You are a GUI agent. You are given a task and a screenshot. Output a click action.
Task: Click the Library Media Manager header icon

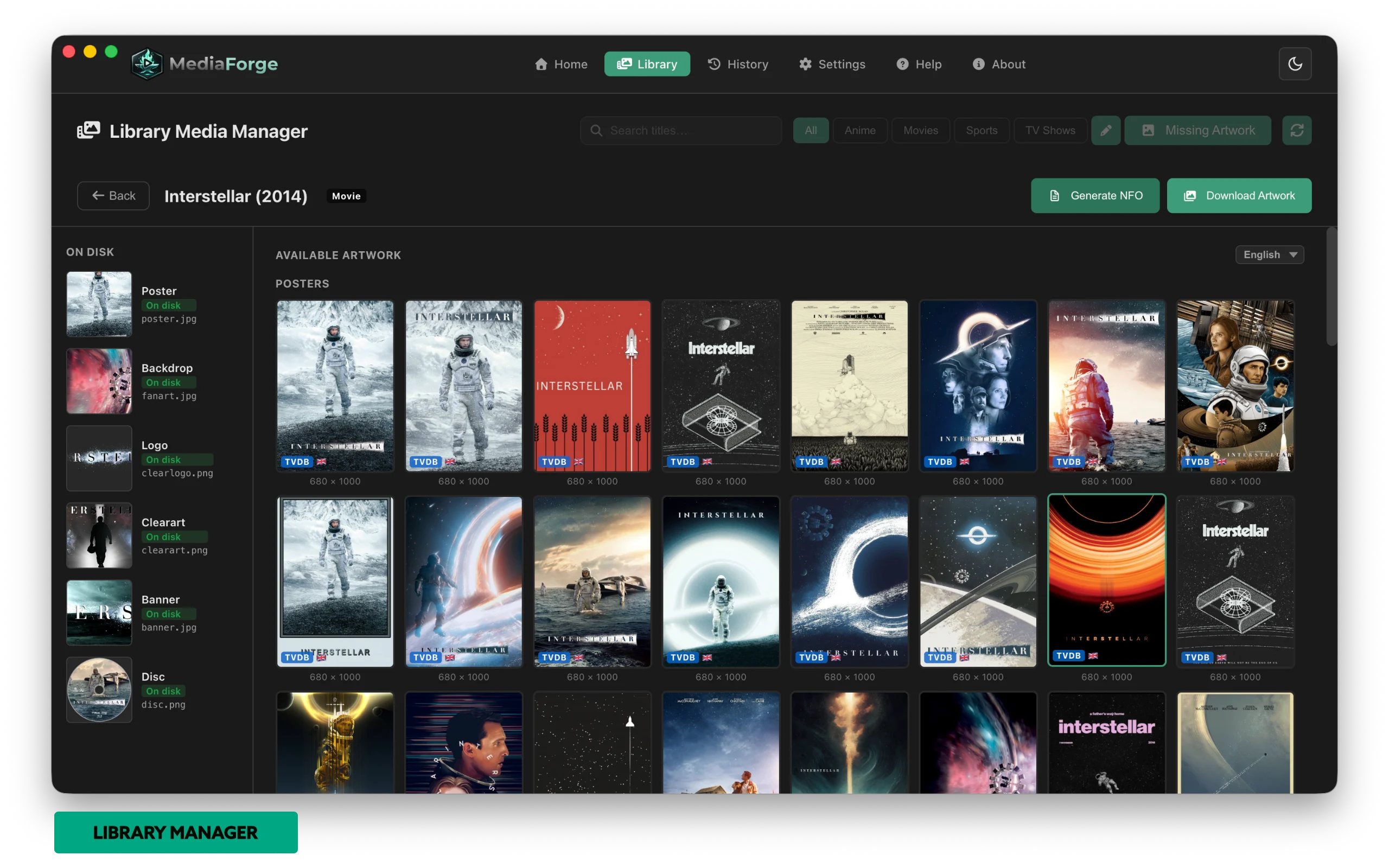click(x=88, y=130)
